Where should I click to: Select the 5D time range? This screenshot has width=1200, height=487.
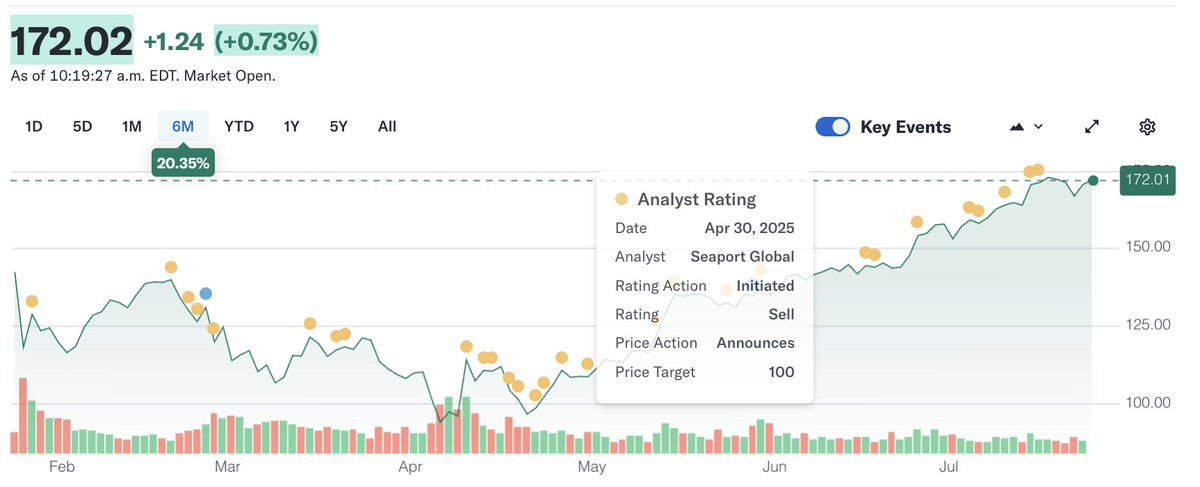click(82, 126)
